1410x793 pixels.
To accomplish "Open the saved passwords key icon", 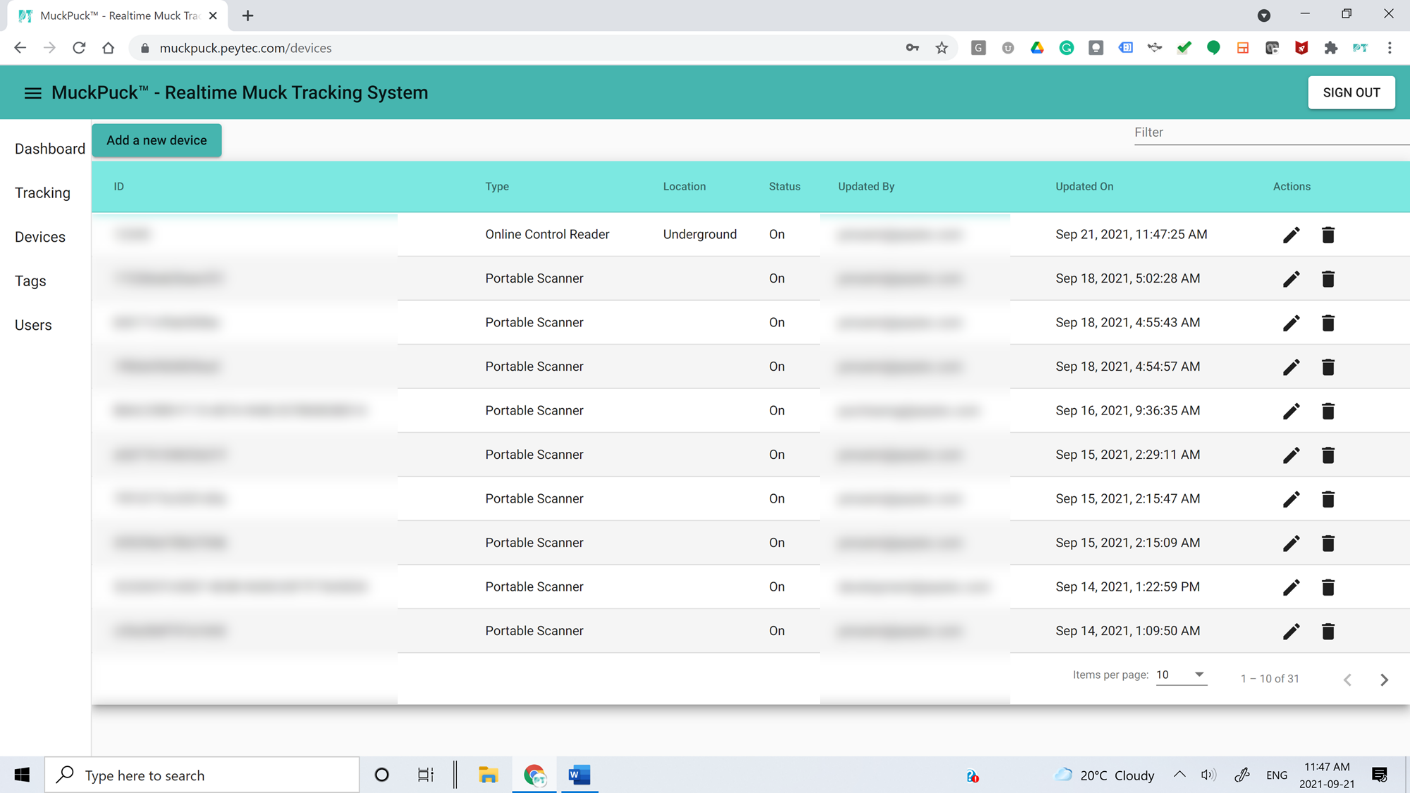I will pos(912,48).
